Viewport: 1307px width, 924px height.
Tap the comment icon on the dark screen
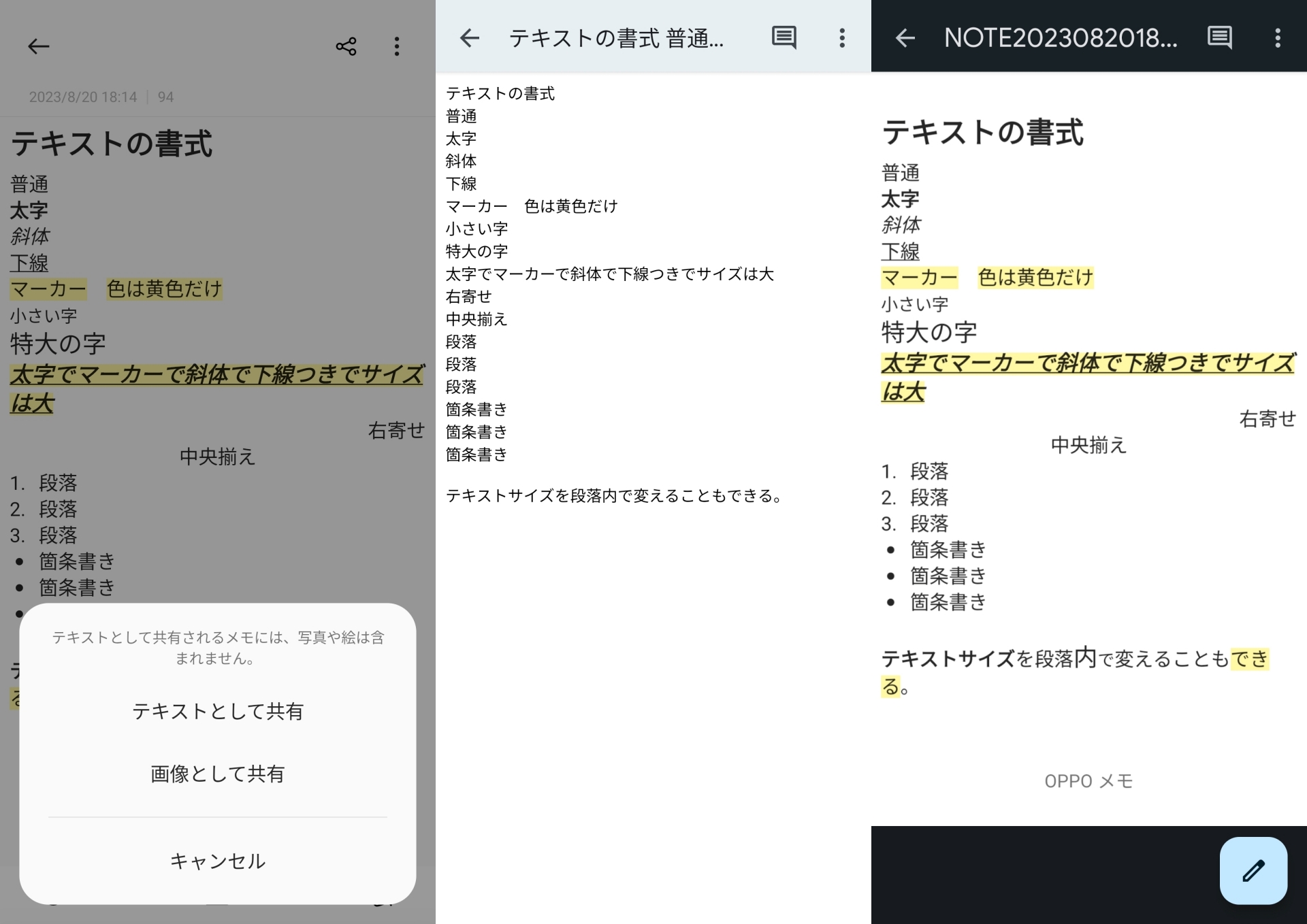pos(1219,38)
